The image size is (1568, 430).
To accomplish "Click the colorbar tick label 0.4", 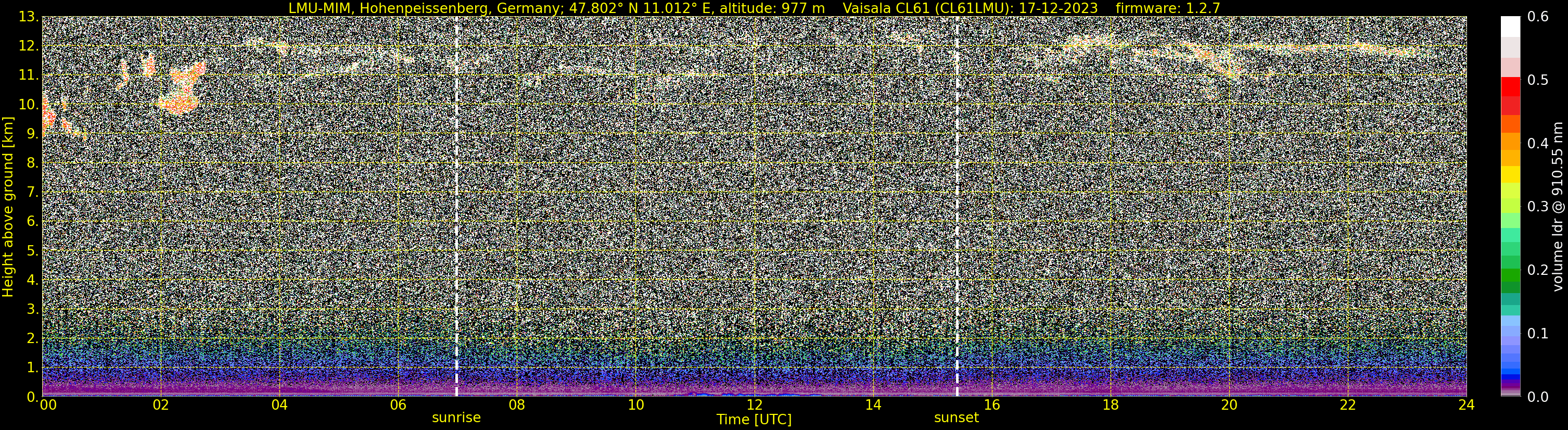I will 1538,143.
